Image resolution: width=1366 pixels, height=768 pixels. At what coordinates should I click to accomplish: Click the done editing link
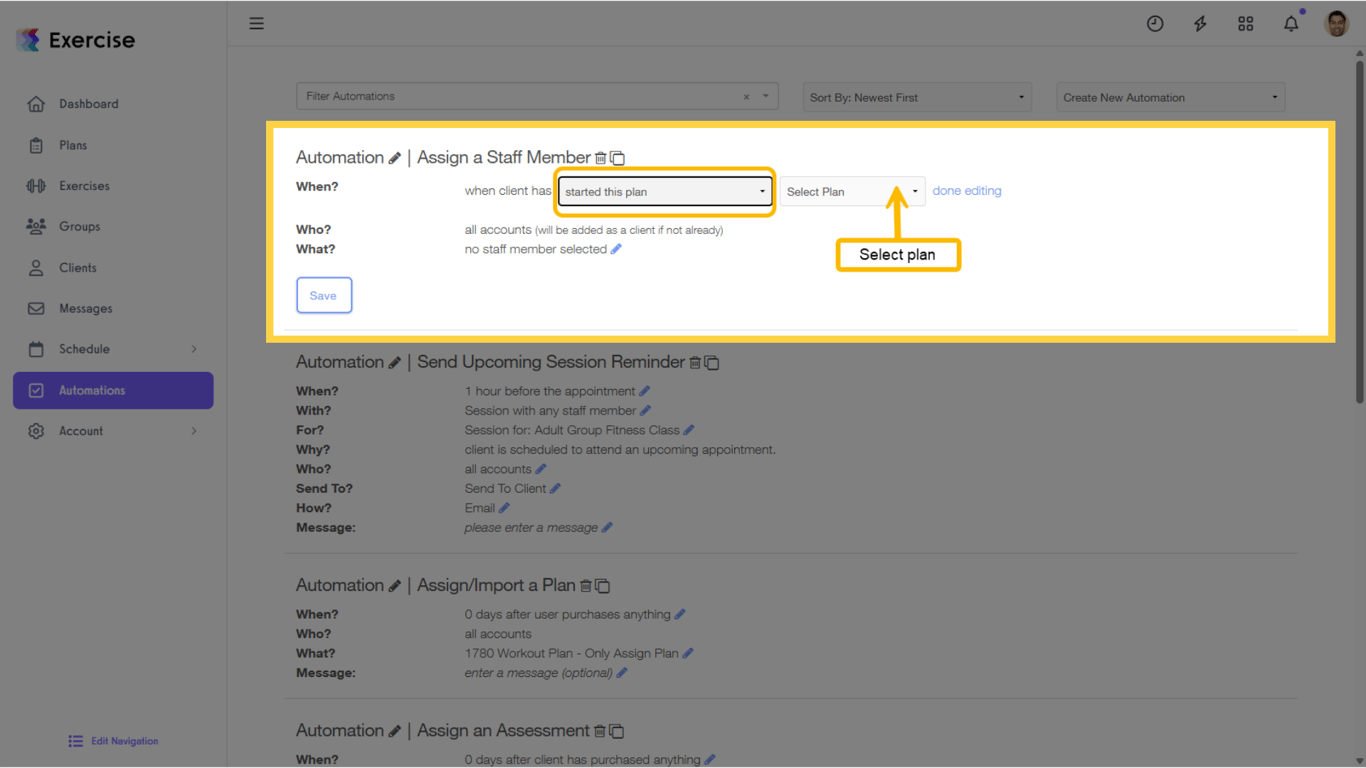(967, 190)
